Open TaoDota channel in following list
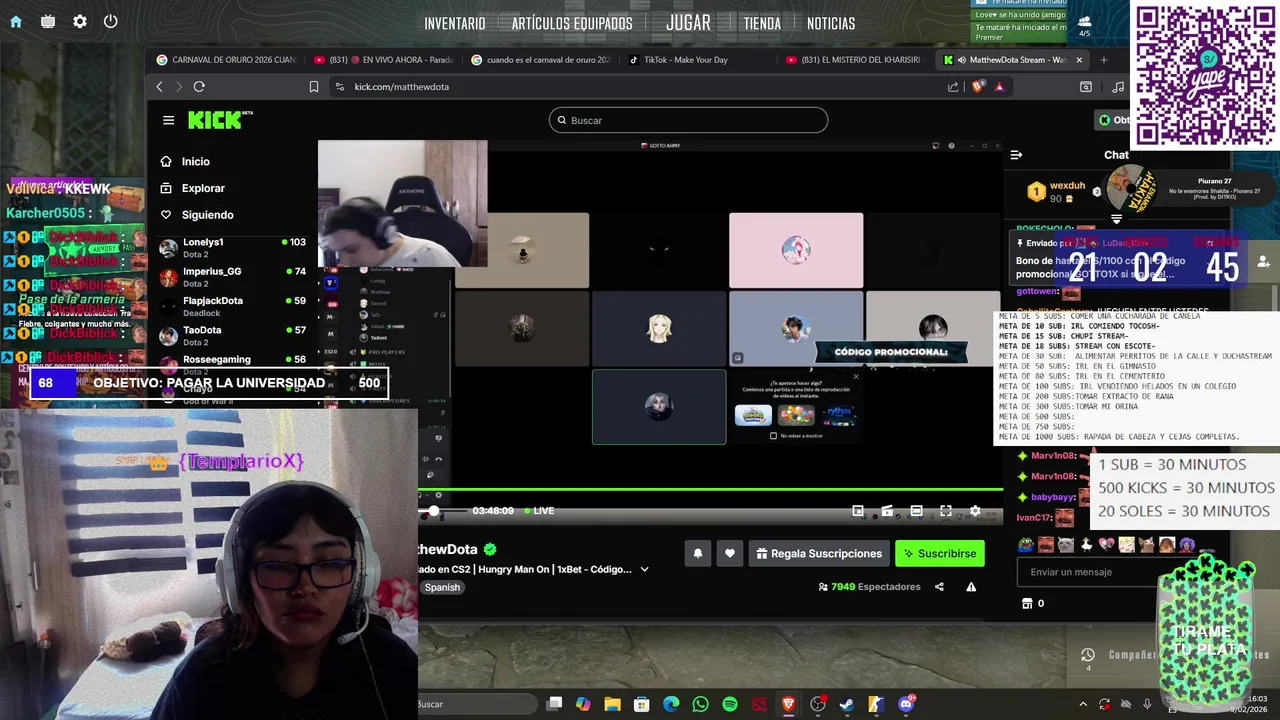 [233, 335]
